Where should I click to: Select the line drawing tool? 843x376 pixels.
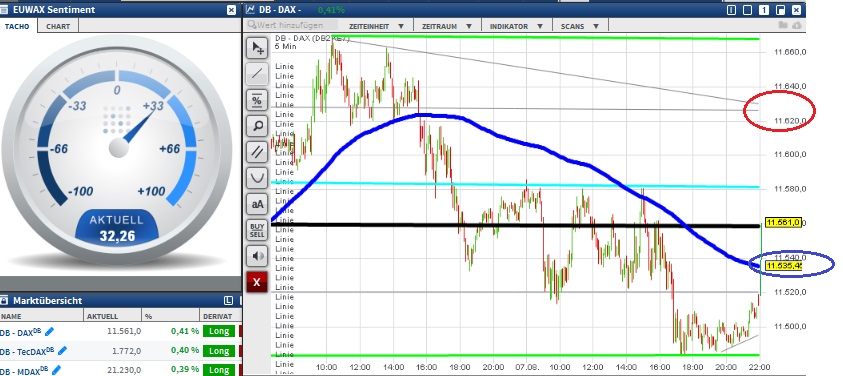[257, 74]
